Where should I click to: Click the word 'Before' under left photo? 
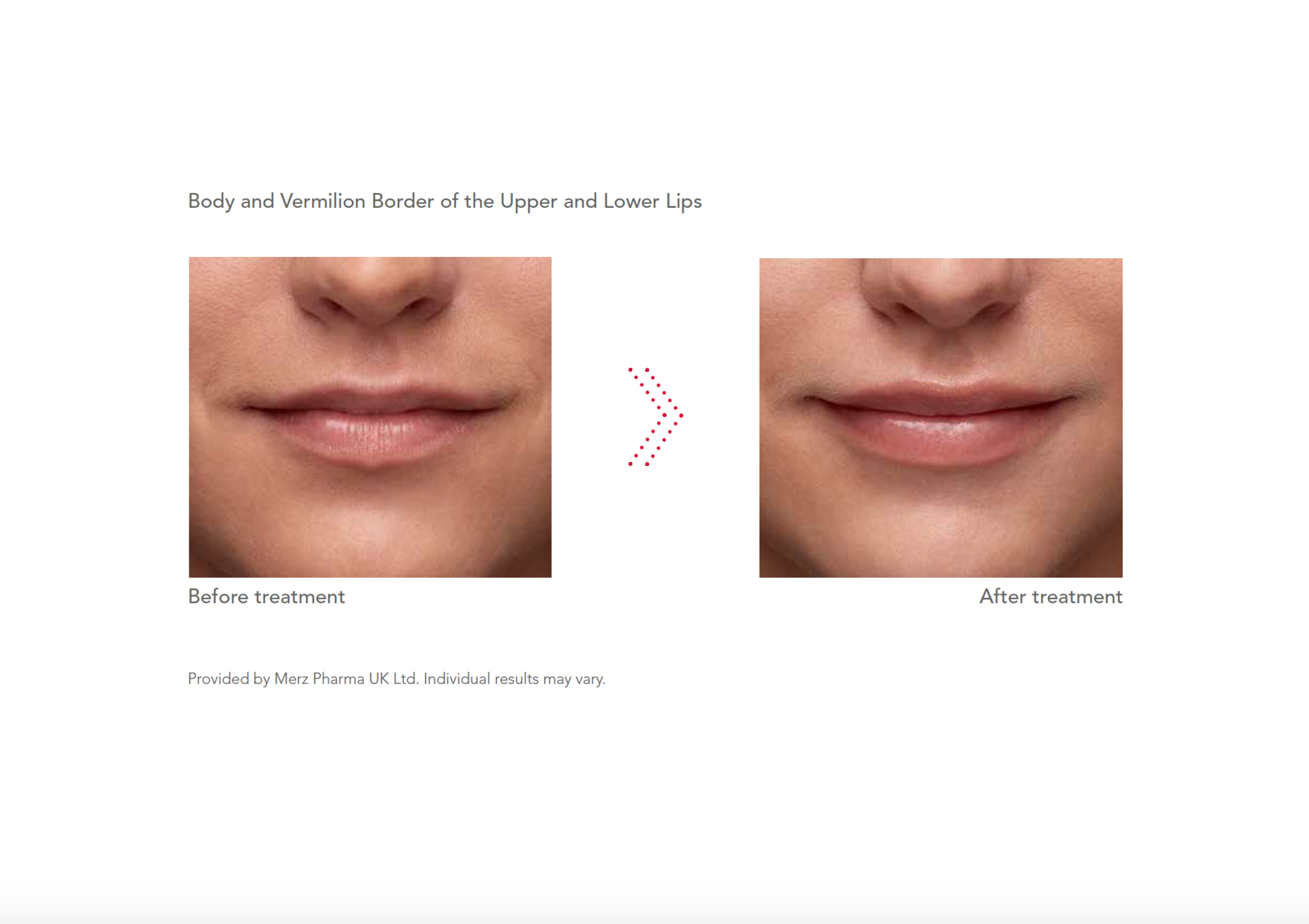tap(218, 596)
